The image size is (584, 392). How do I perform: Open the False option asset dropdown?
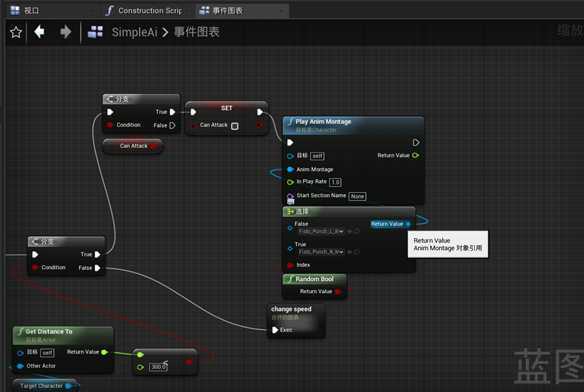click(321, 231)
